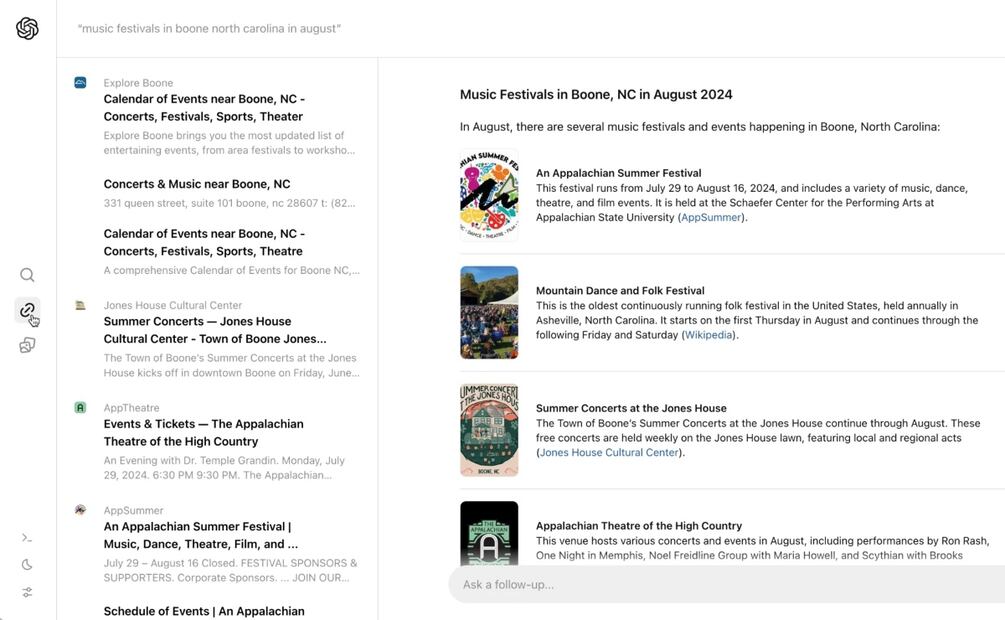Screen dimensions: 1005x620
Task: Open Concerts & Music near Boone, NC result
Action: click(x=197, y=184)
